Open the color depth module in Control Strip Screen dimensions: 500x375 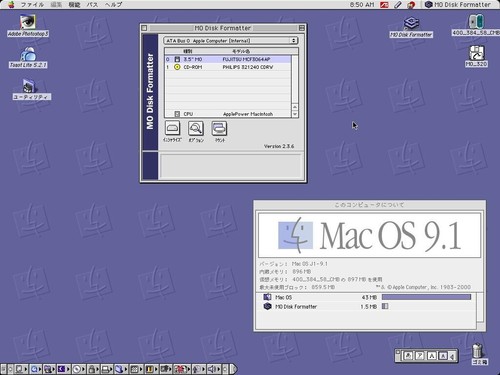tap(151, 369)
